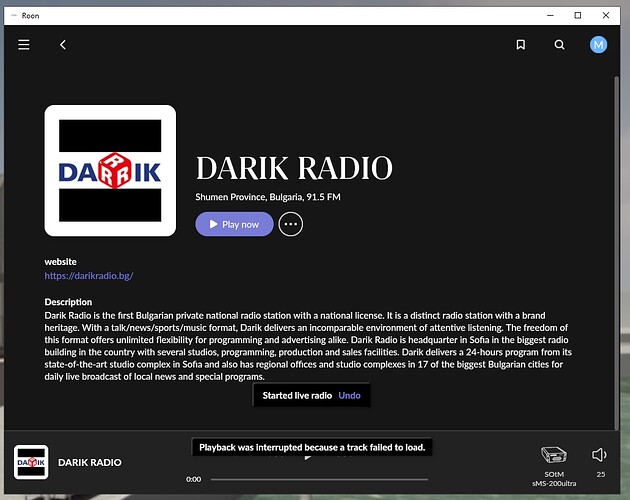Image resolution: width=630 pixels, height=500 pixels.
Task: Click the Shumen Province, Bulgaria, 91.5 FM subtitle
Action: 268,197
